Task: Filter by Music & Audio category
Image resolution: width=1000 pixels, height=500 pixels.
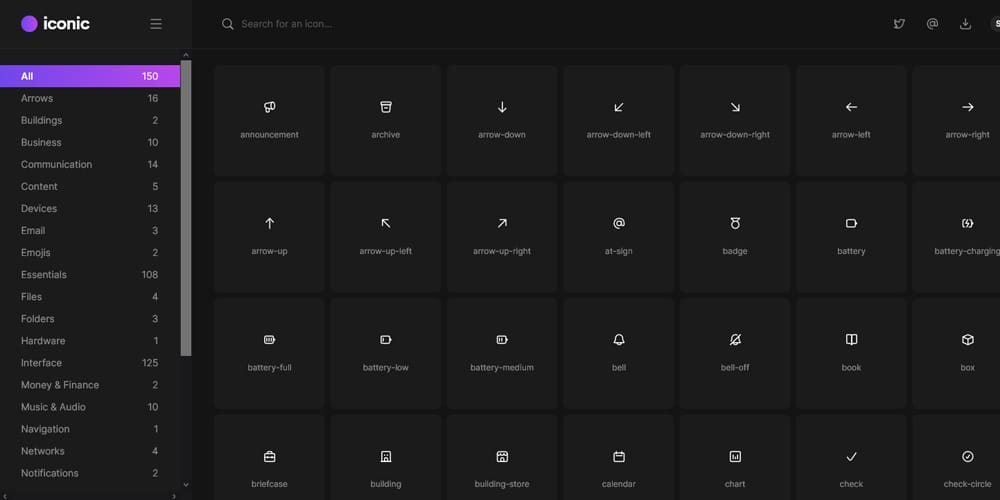Action: pyautogui.click(x=90, y=407)
